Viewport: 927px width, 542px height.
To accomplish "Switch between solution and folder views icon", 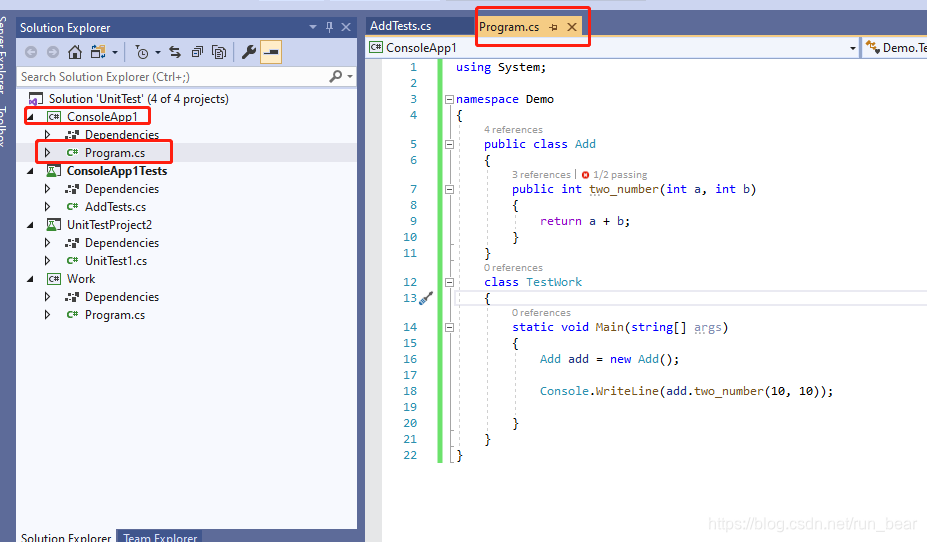I will pyautogui.click(x=98, y=53).
